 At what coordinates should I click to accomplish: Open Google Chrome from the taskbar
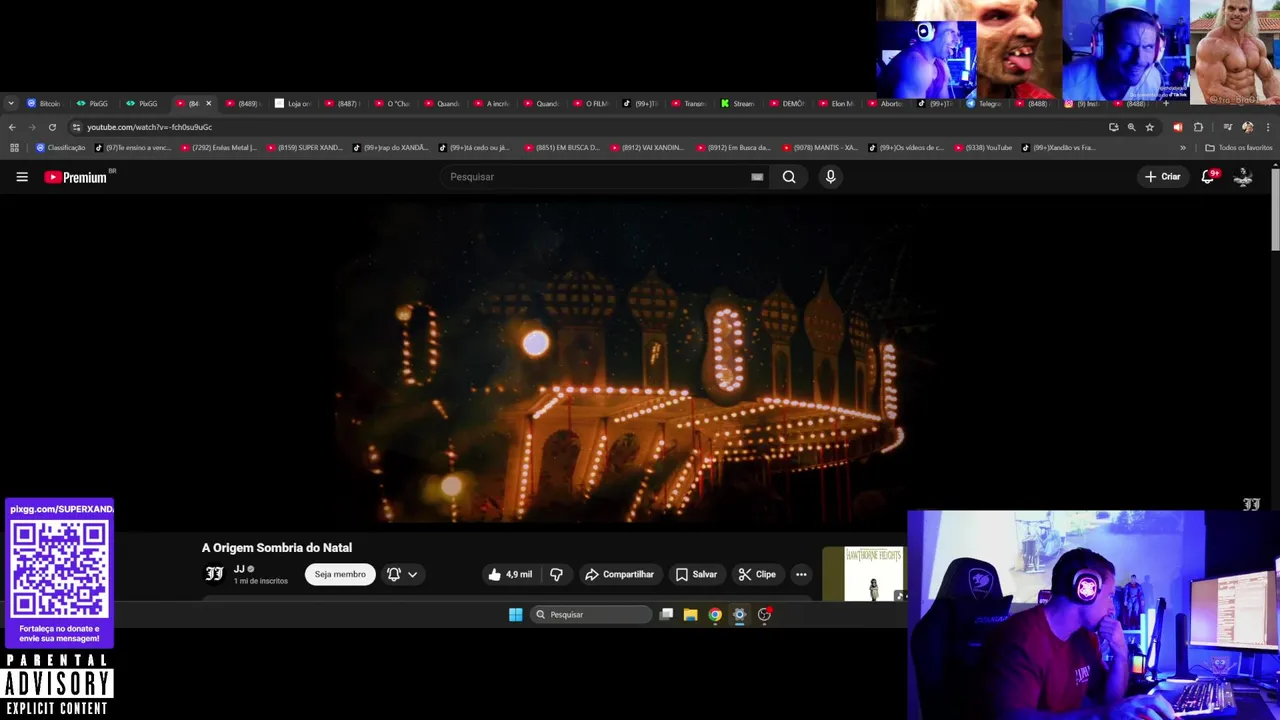[x=715, y=615]
